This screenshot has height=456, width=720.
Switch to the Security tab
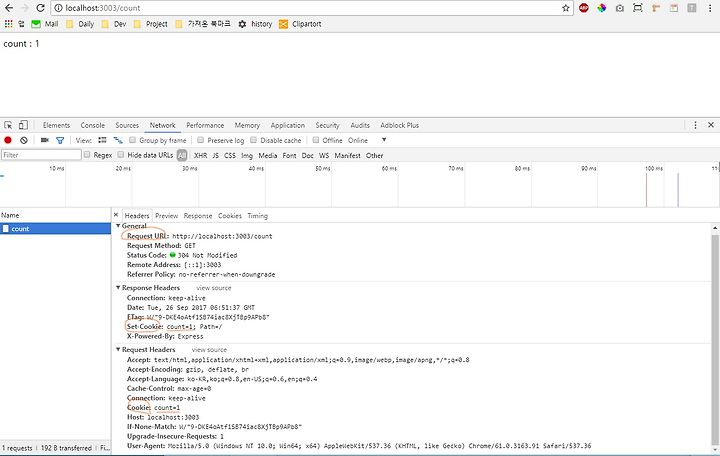coord(327,125)
